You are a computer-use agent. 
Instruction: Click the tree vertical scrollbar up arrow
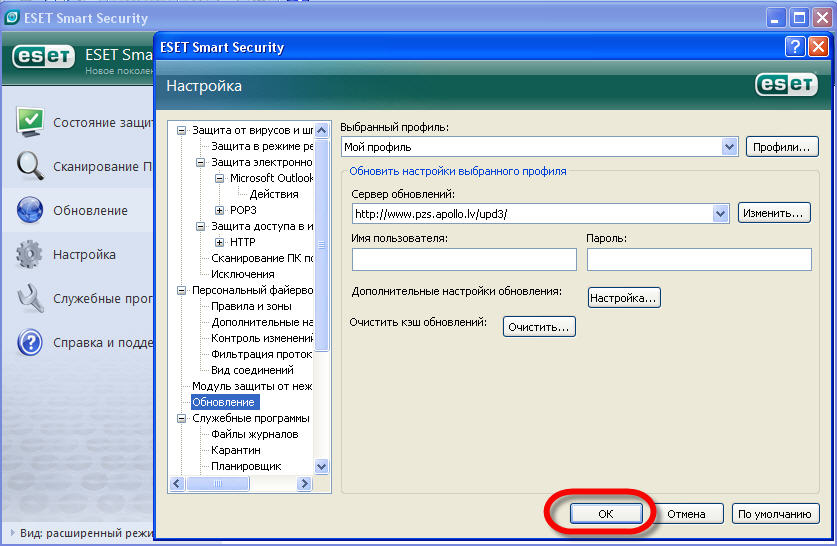tap(321, 130)
